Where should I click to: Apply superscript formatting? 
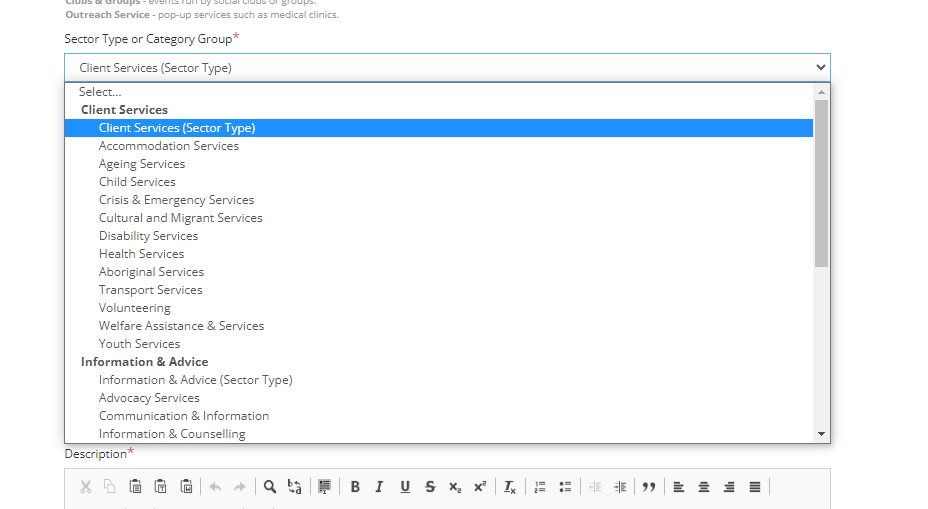click(x=480, y=487)
